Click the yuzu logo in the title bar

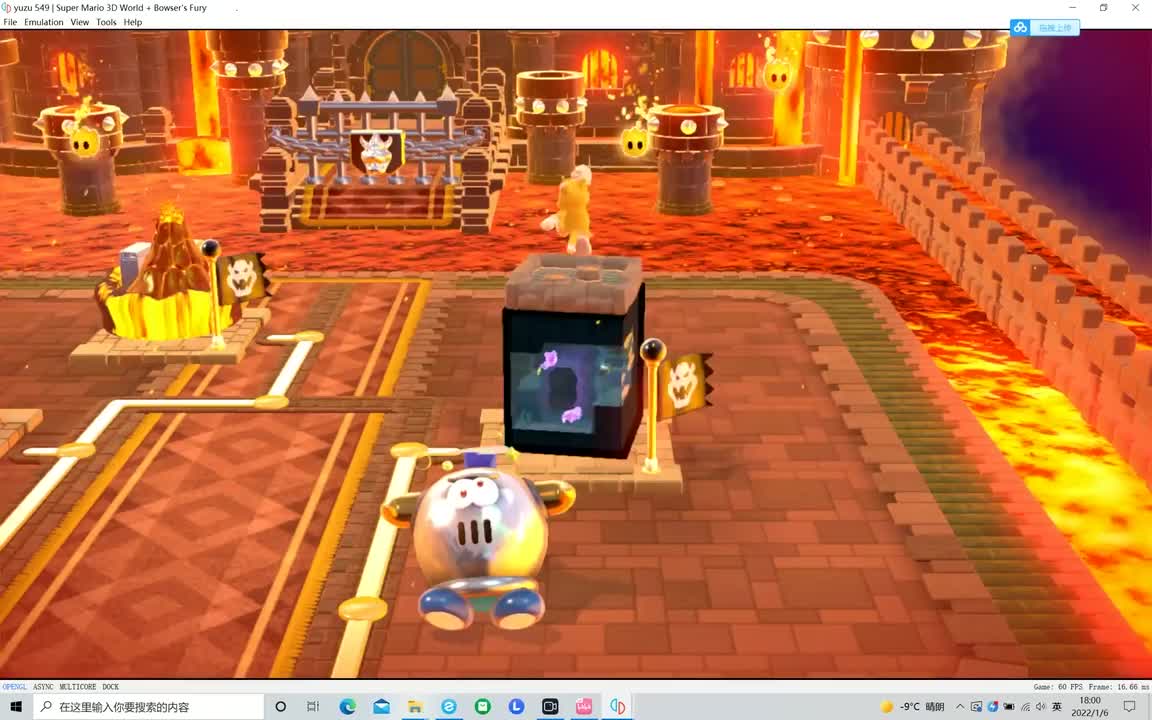(x=6, y=7)
